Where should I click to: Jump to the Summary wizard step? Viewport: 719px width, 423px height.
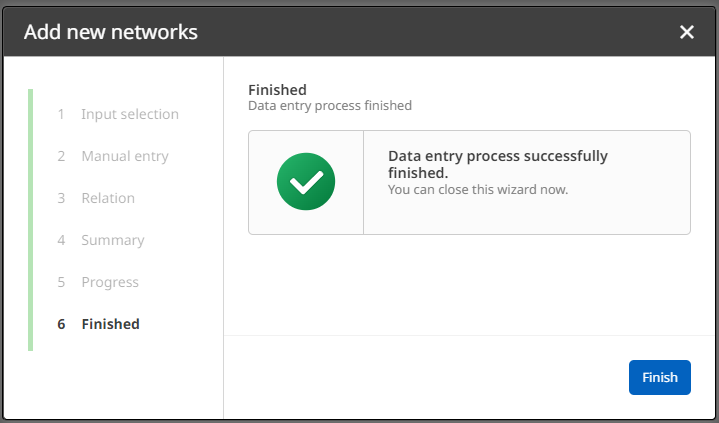point(113,240)
